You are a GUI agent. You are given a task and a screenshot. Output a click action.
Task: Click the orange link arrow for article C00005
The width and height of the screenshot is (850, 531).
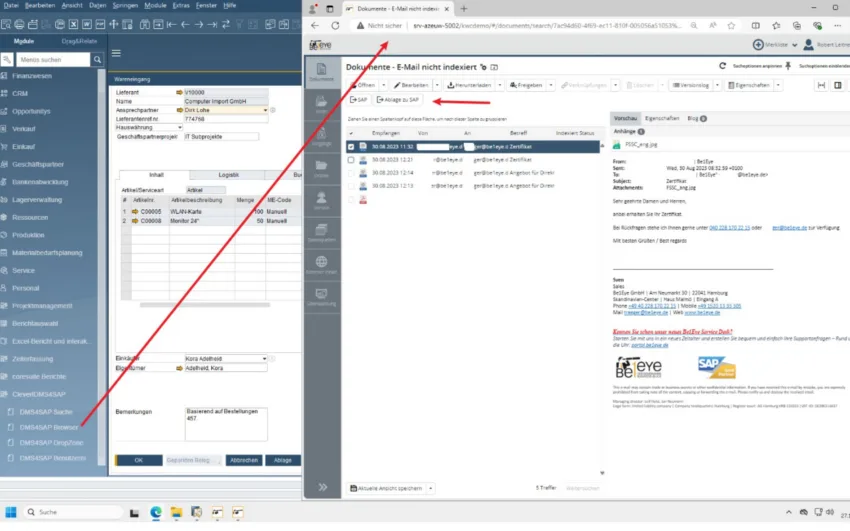[x=135, y=212]
